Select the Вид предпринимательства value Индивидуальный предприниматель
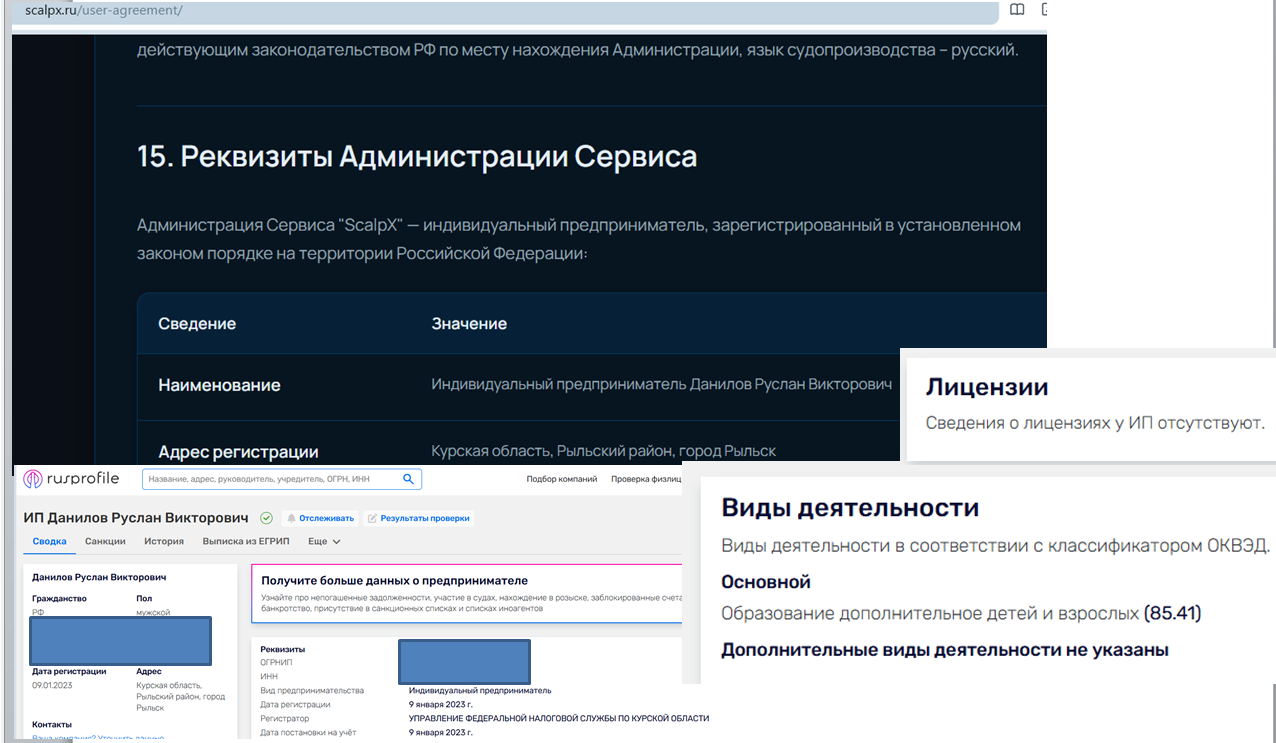 (x=480, y=690)
